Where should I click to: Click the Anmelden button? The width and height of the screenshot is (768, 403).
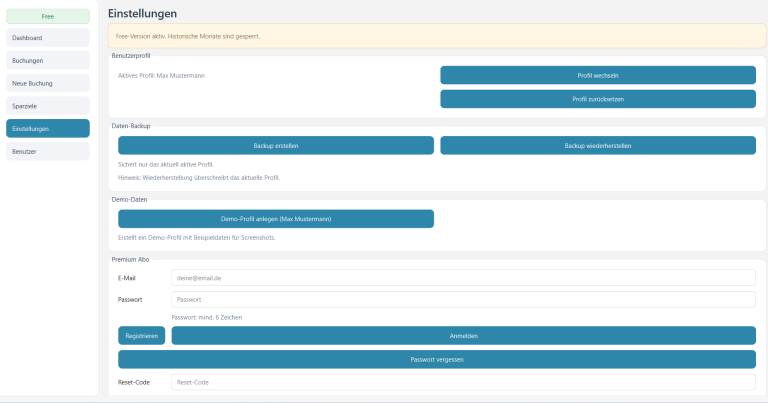tap(463, 336)
